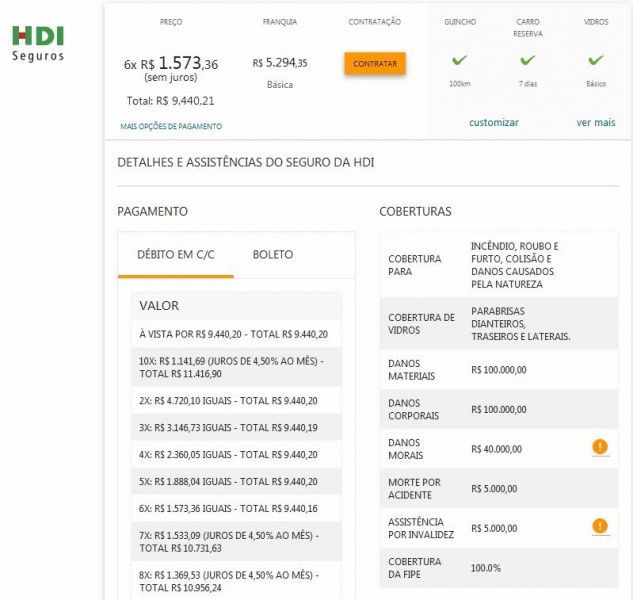633x600 pixels.
Task: Click the Cobertura da FIPE 100.0% value
Action: click(486, 568)
